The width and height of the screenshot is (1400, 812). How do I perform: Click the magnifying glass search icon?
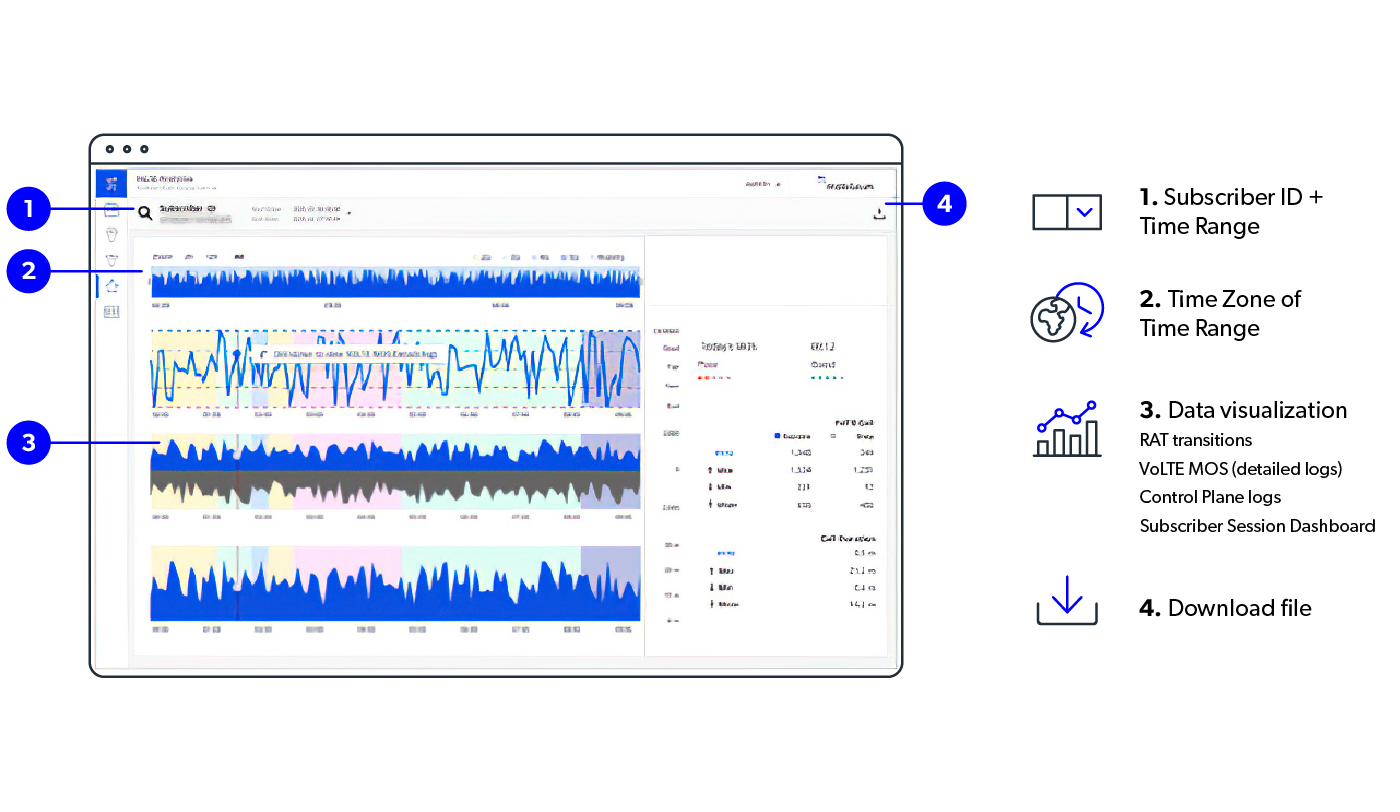(145, 213)
